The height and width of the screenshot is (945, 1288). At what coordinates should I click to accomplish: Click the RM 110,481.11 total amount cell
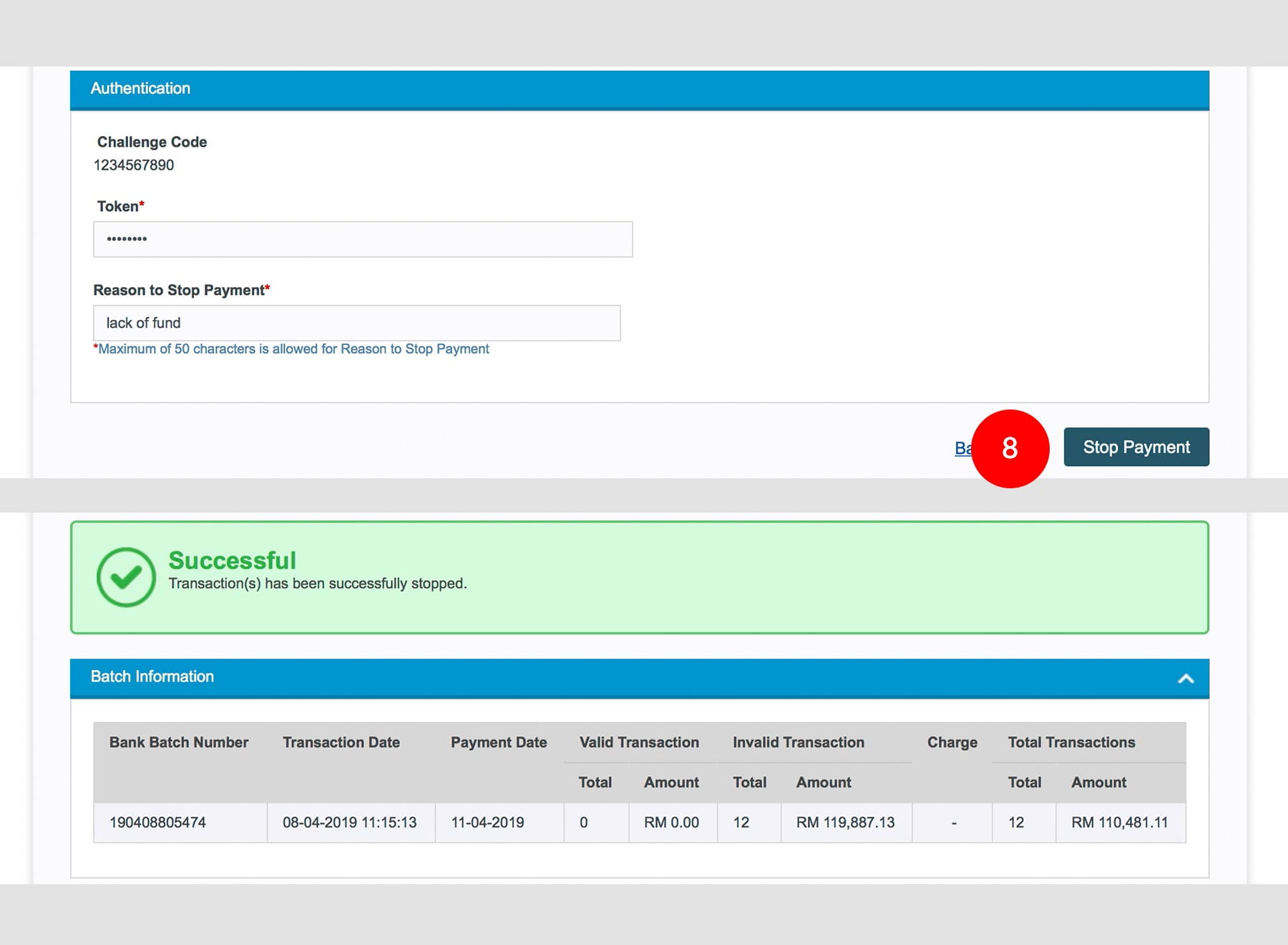[x=1119, y=823]
